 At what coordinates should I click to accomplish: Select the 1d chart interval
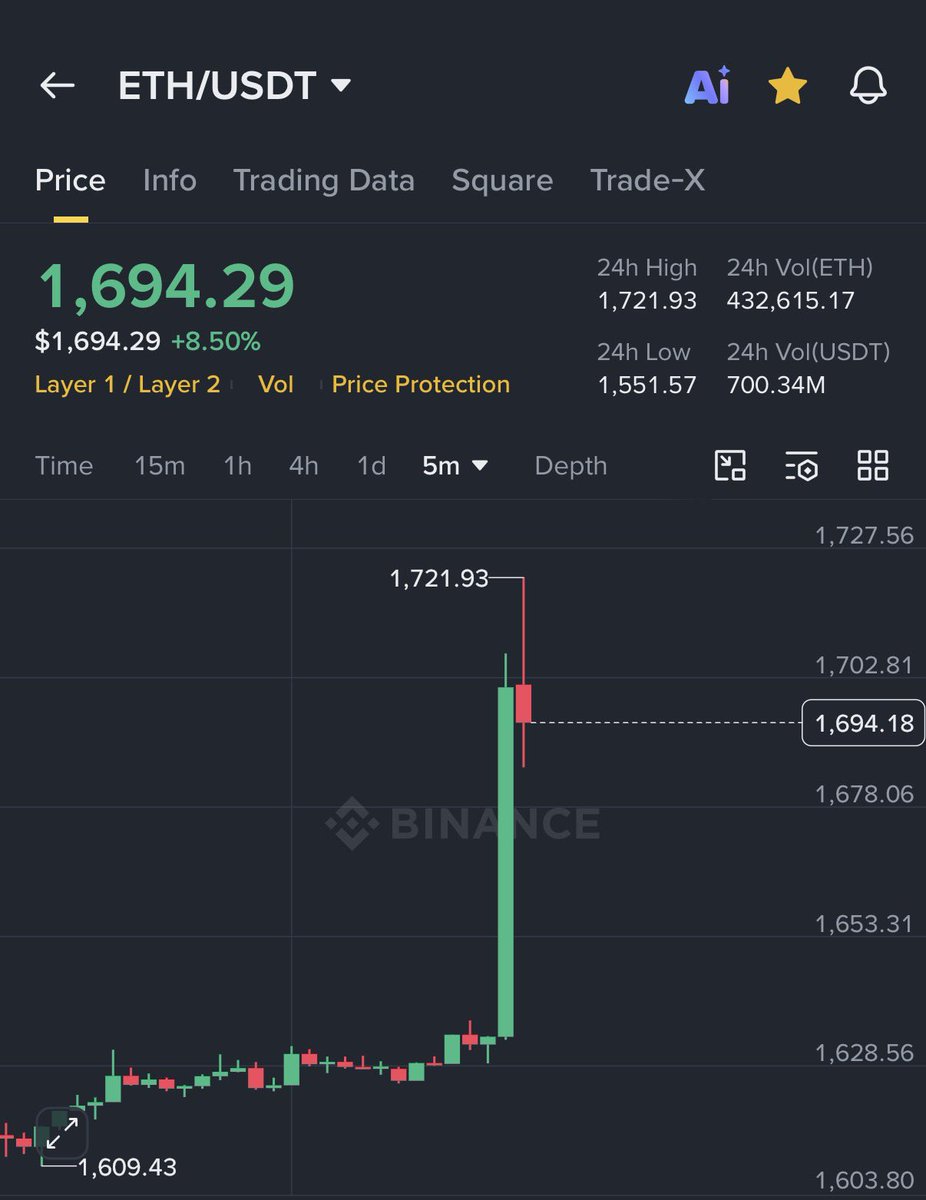371,466
